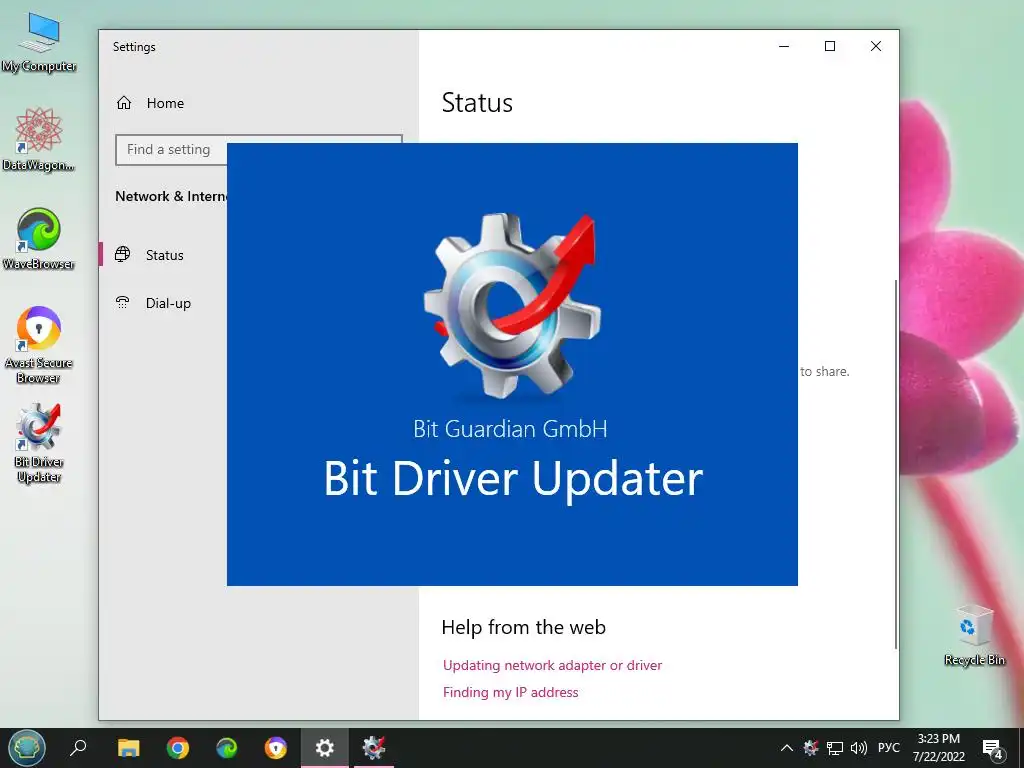The image size is (1024, 768).
Task: Open clock showing 3:23 PM
Action: click(938, 748)
